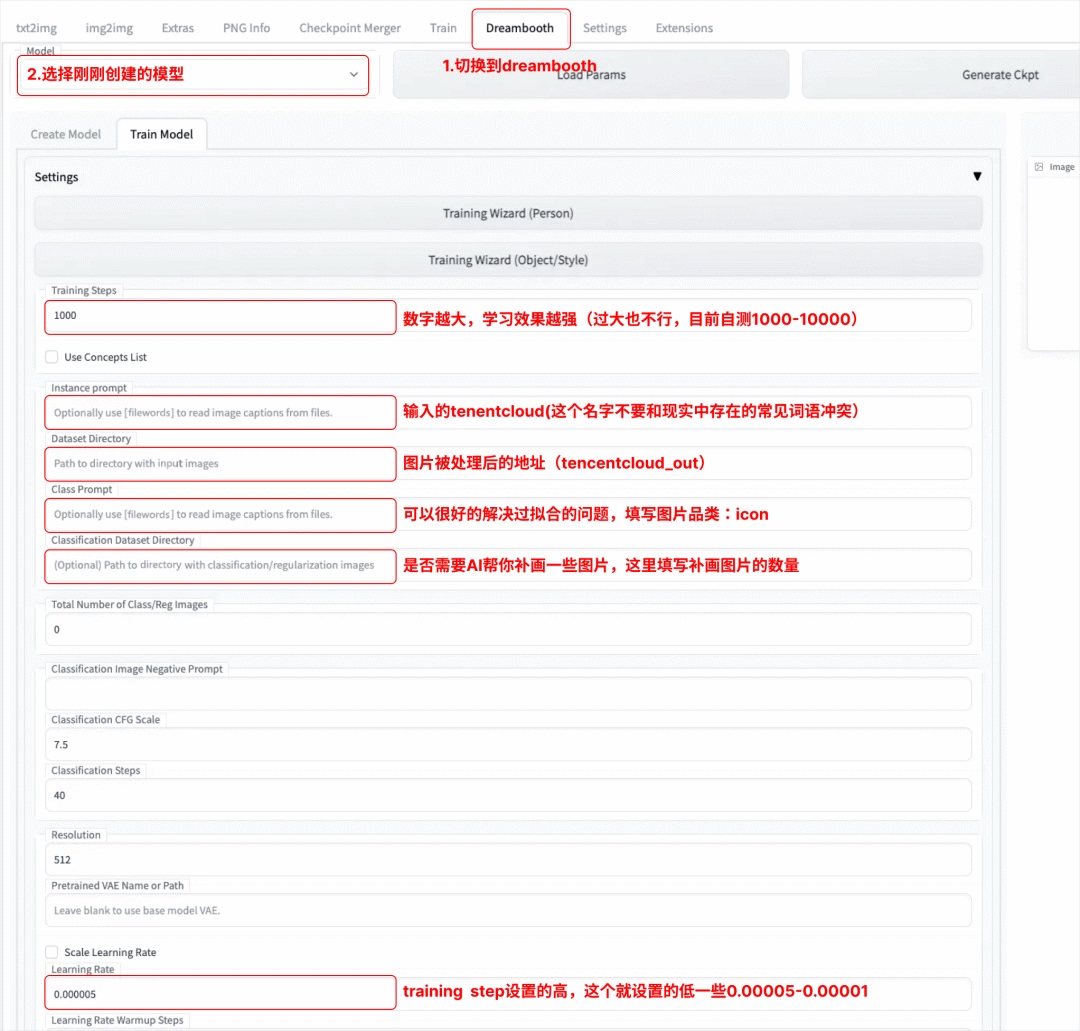Click the Learning Rate field
This screenshot has width=1080, height=1031.
220,994
